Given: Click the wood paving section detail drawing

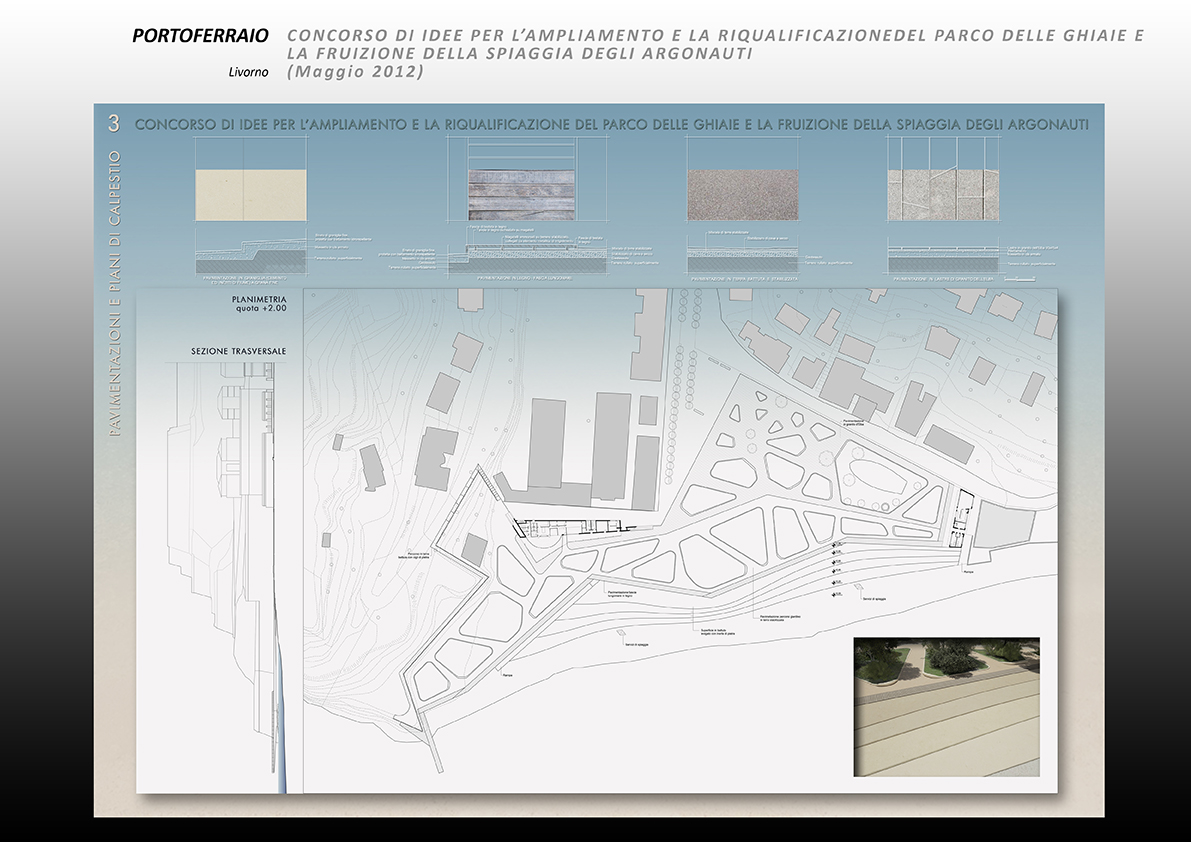Looking at the screenshot, I should [x=523, y=258].
